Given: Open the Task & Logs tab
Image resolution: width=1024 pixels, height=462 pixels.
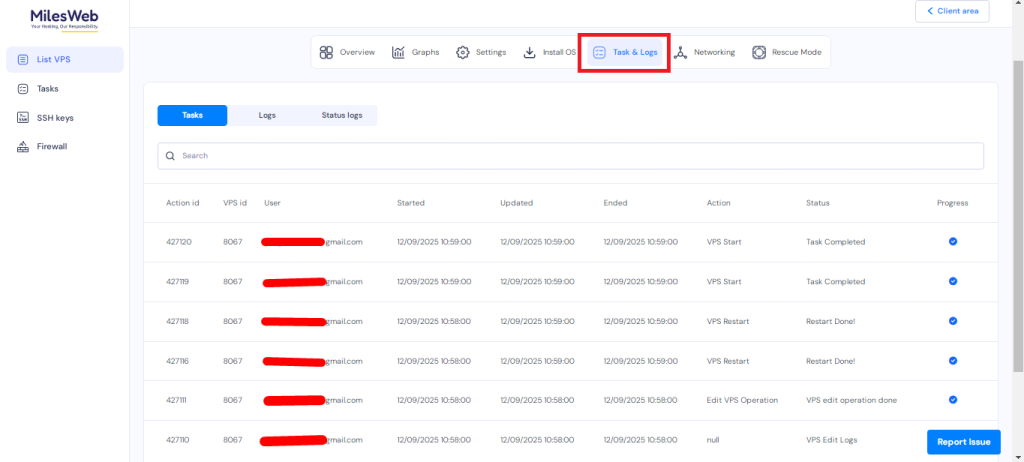Looking at the screenshot, I should pyautogui.click(x=625, y=52).
